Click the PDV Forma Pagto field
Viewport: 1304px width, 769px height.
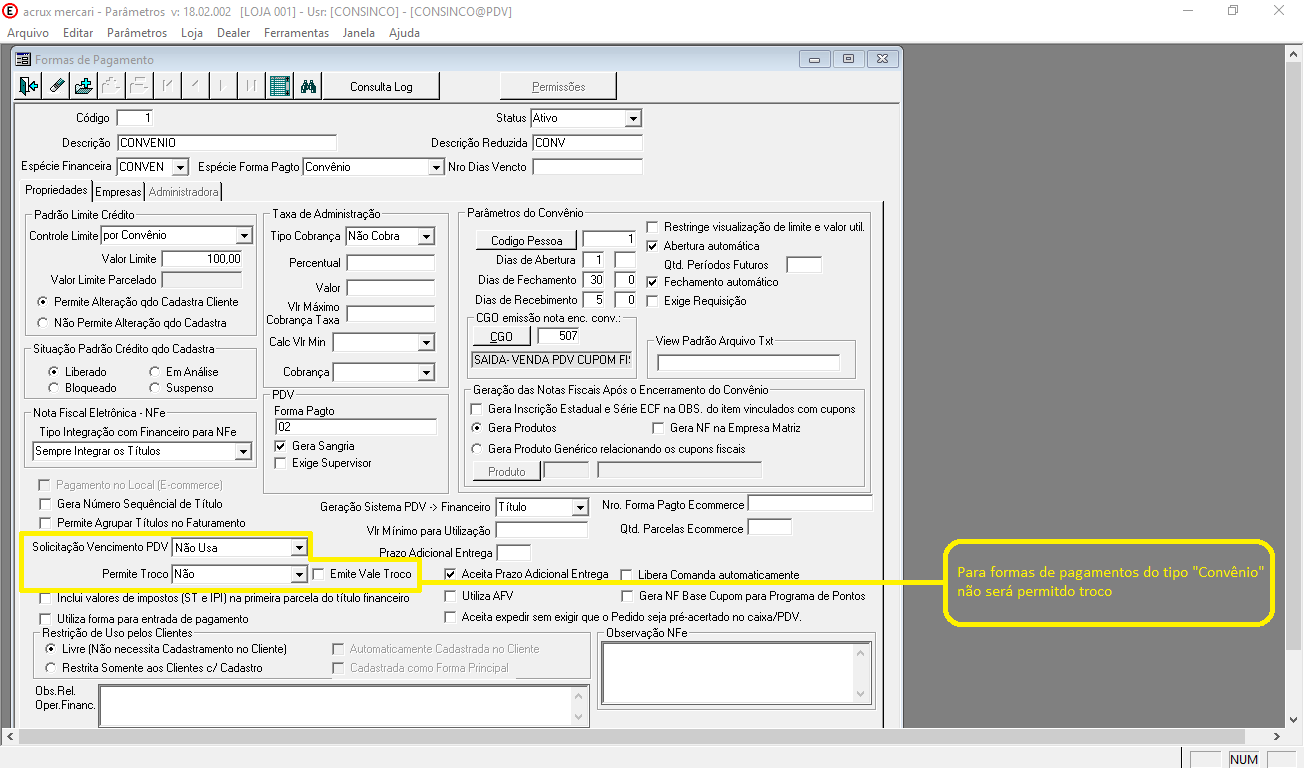(355, 427)
